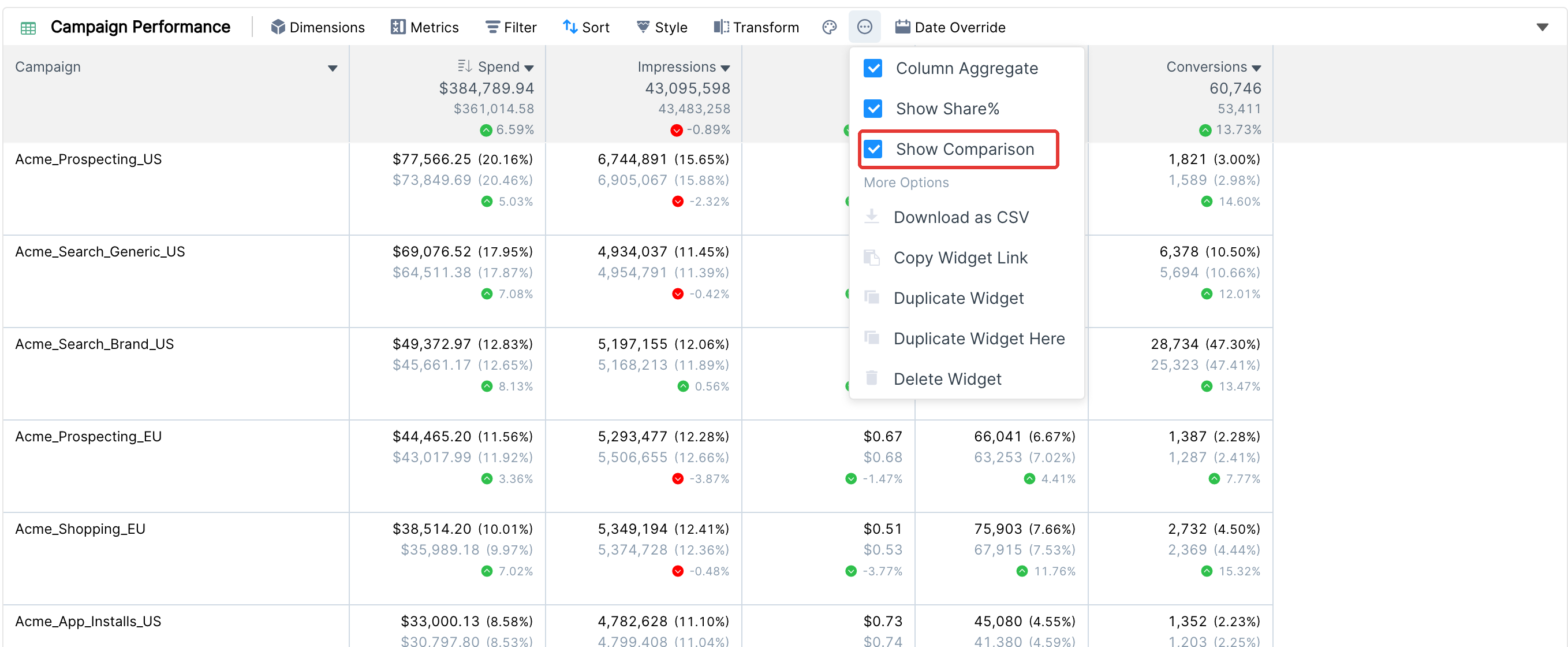
Task: Uncheck the Show Share% checkbox
Action: coord(873,109)
